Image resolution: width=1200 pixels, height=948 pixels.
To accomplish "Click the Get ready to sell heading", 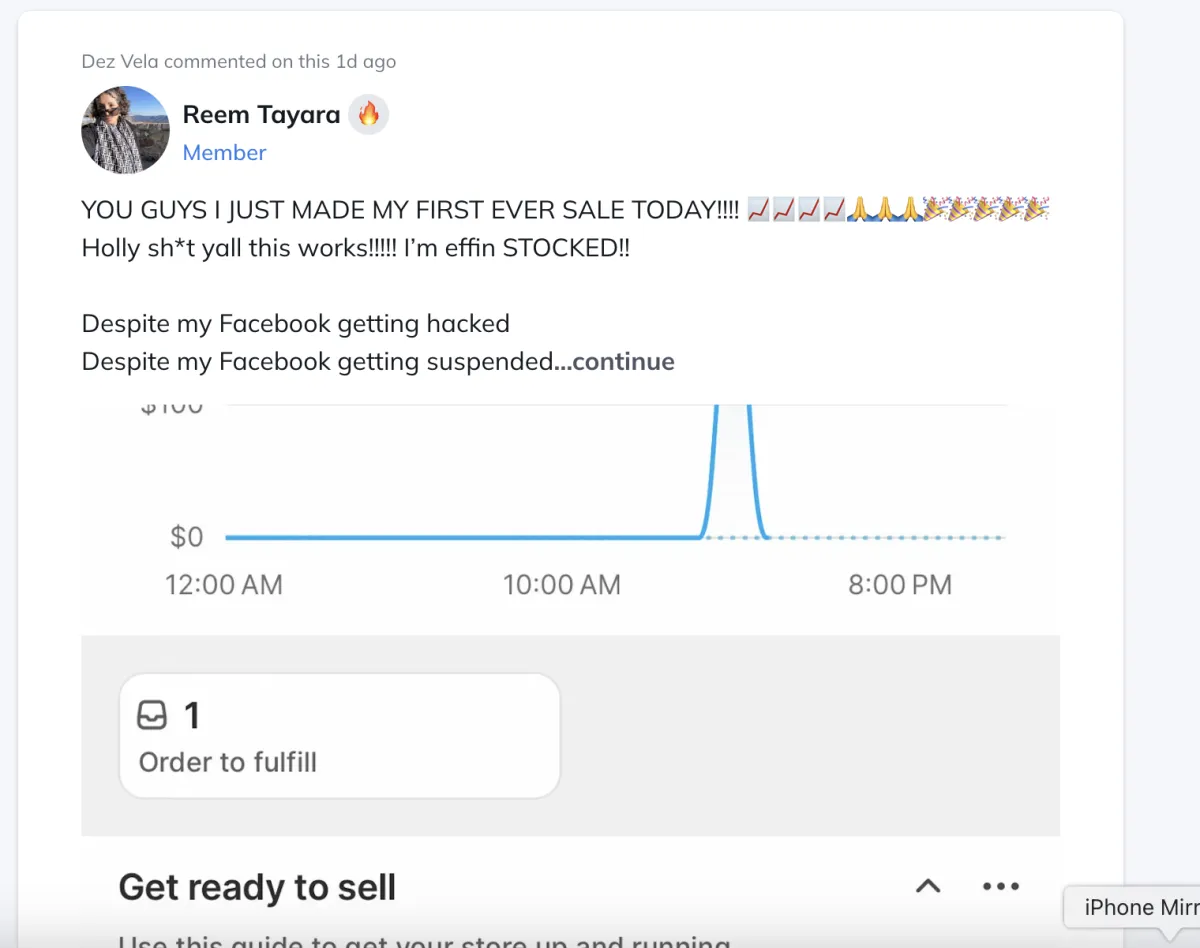I will (257, 887).
